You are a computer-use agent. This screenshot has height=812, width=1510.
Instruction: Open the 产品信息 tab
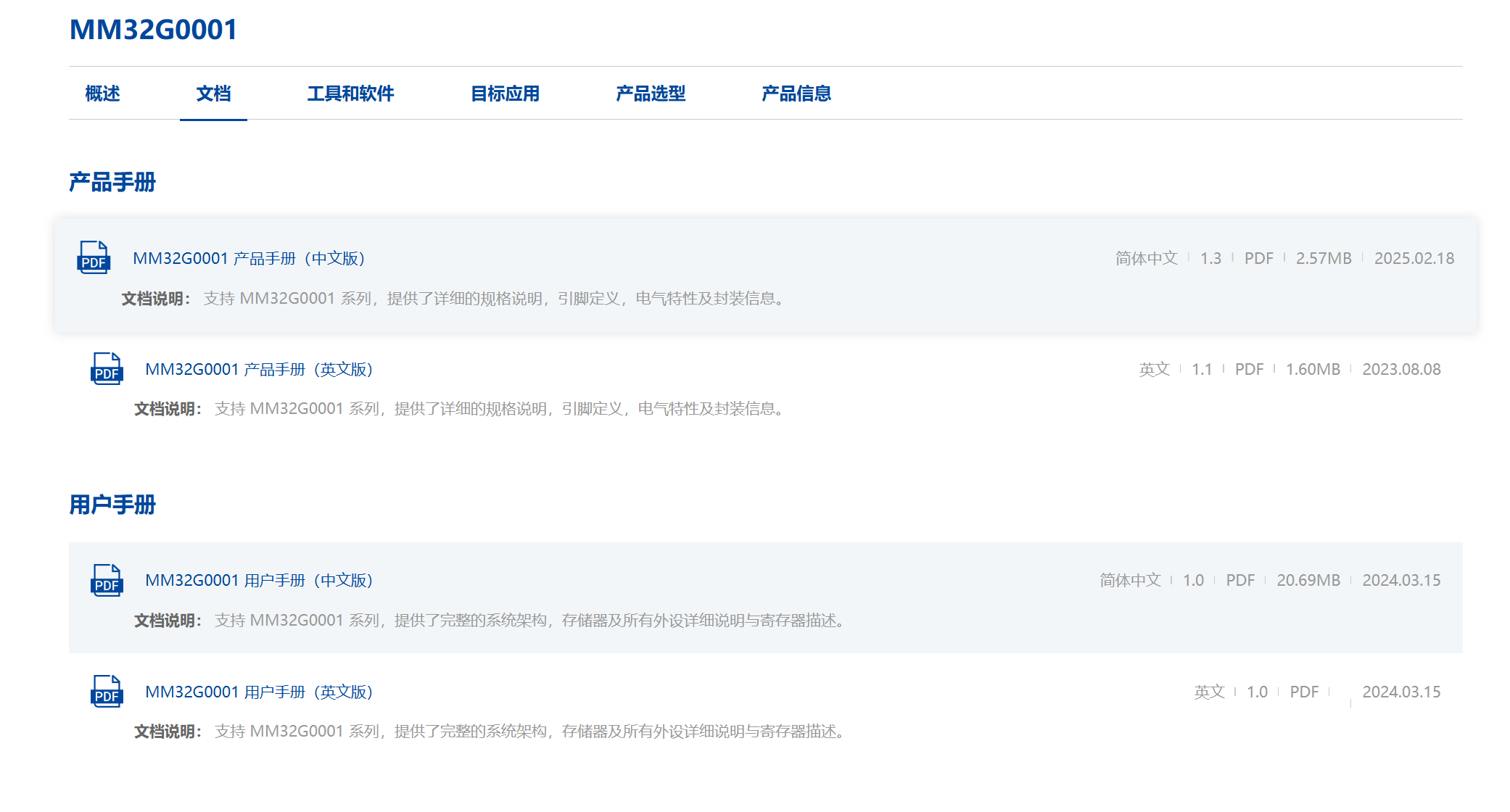coord(796,94)
